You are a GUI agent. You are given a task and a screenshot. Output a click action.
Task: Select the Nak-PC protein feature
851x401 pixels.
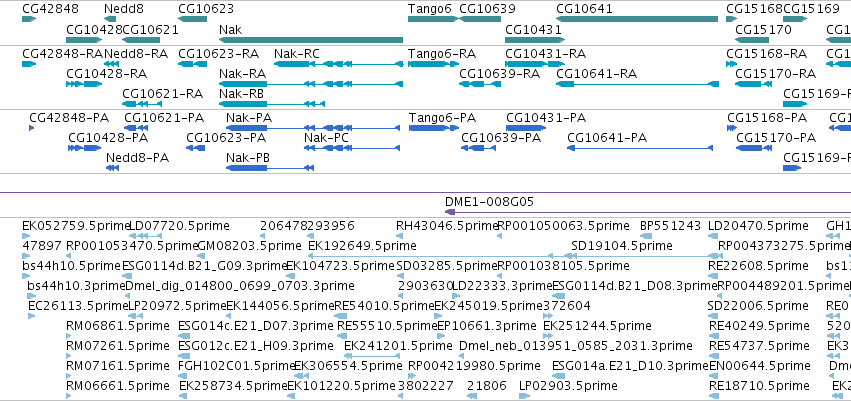point(352,148)
